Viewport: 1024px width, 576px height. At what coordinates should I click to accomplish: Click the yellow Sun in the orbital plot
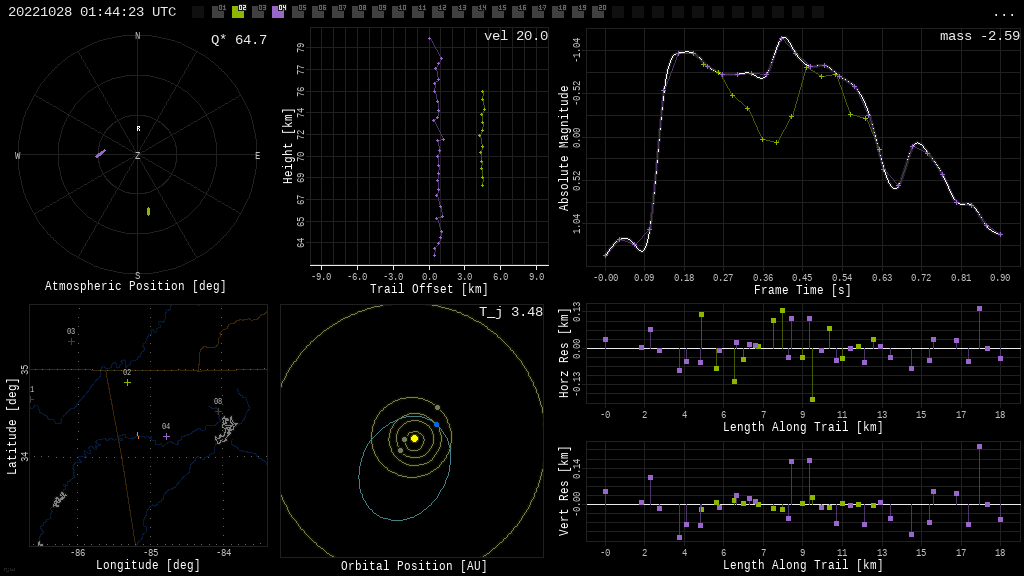[x=414, y=438]
